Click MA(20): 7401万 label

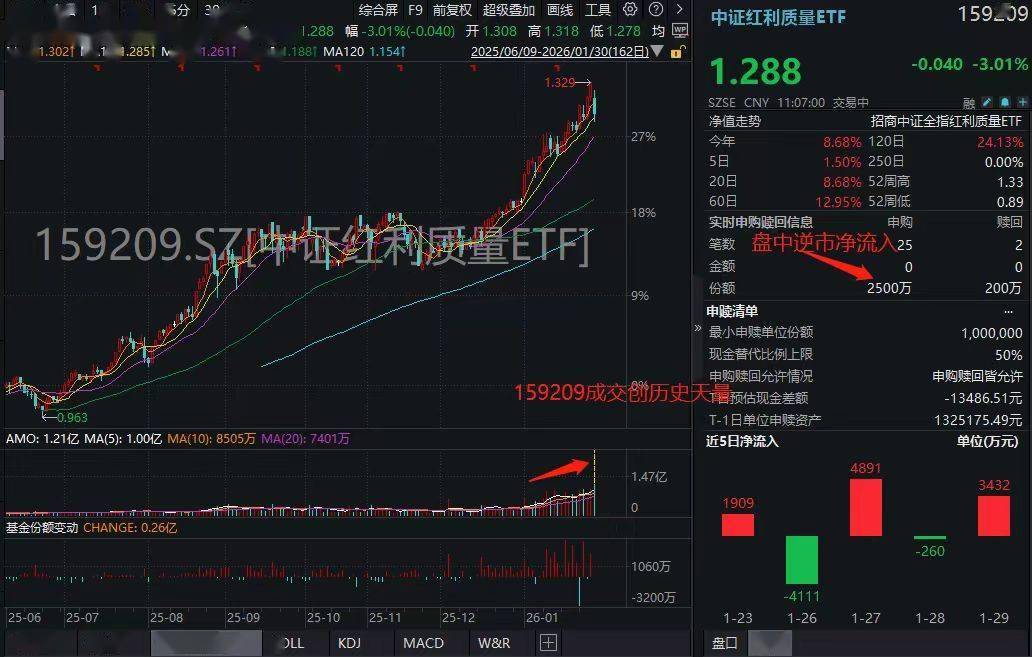tap(305, 438)
